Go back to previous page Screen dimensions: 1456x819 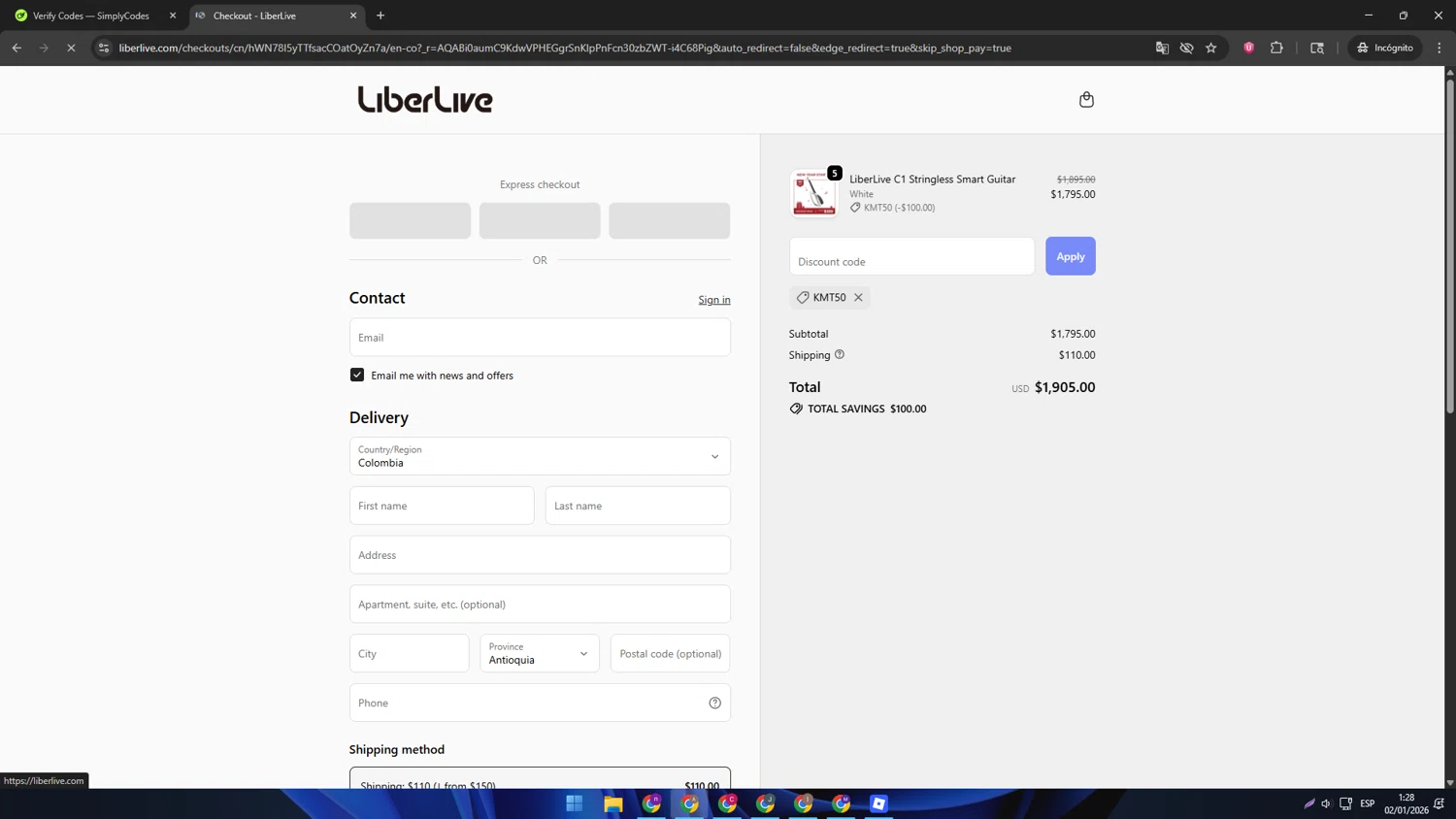click(x=17, y=48)
